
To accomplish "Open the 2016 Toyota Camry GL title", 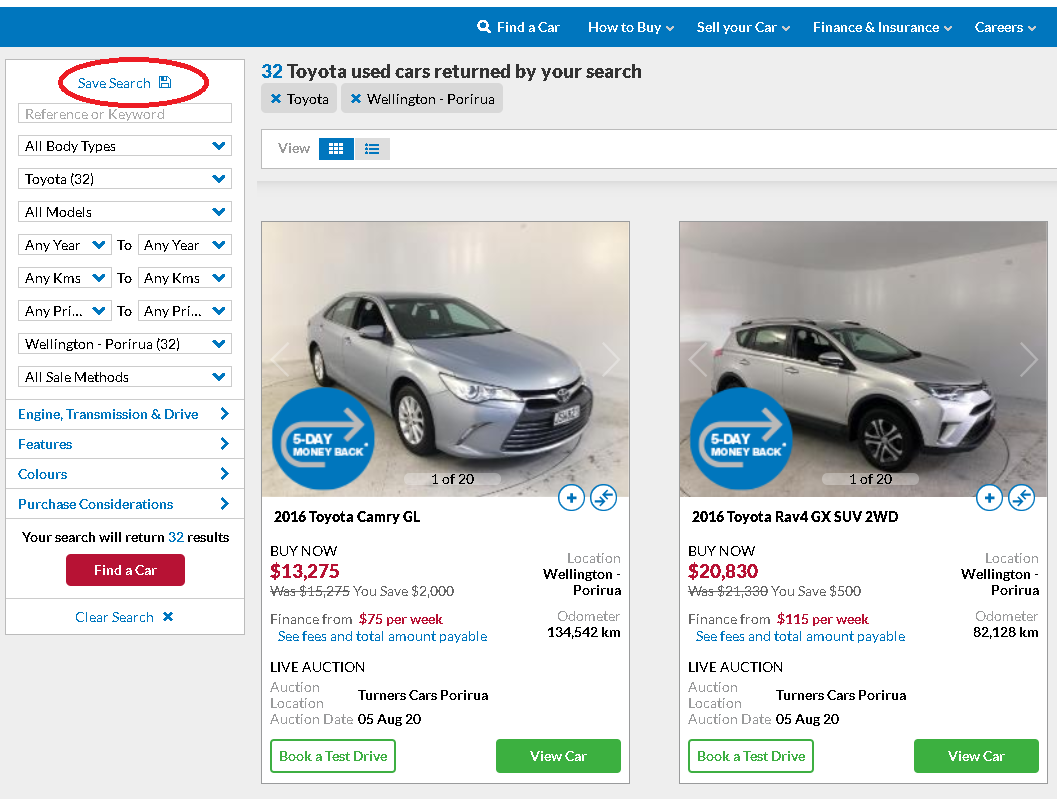I will 346,516.
